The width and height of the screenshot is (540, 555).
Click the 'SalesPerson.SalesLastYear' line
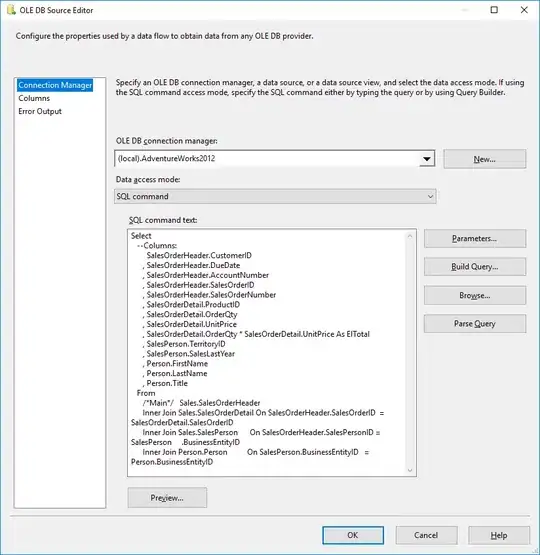pyautogui.click(x=189, y=354)
